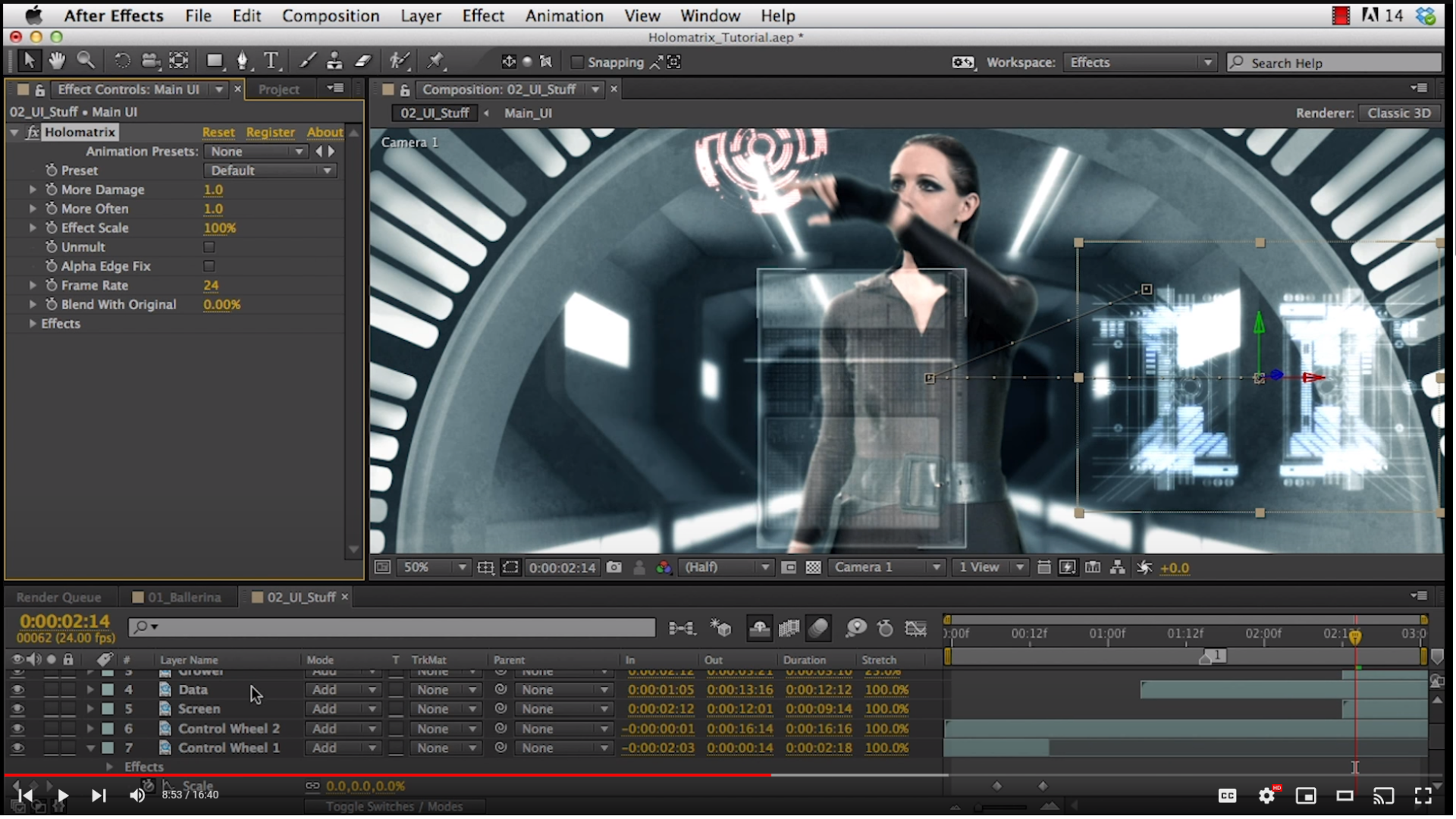1456x819 pixels.
Task: Select the Eraser tool
Action: pyautogui.click(x=363, y=61)
